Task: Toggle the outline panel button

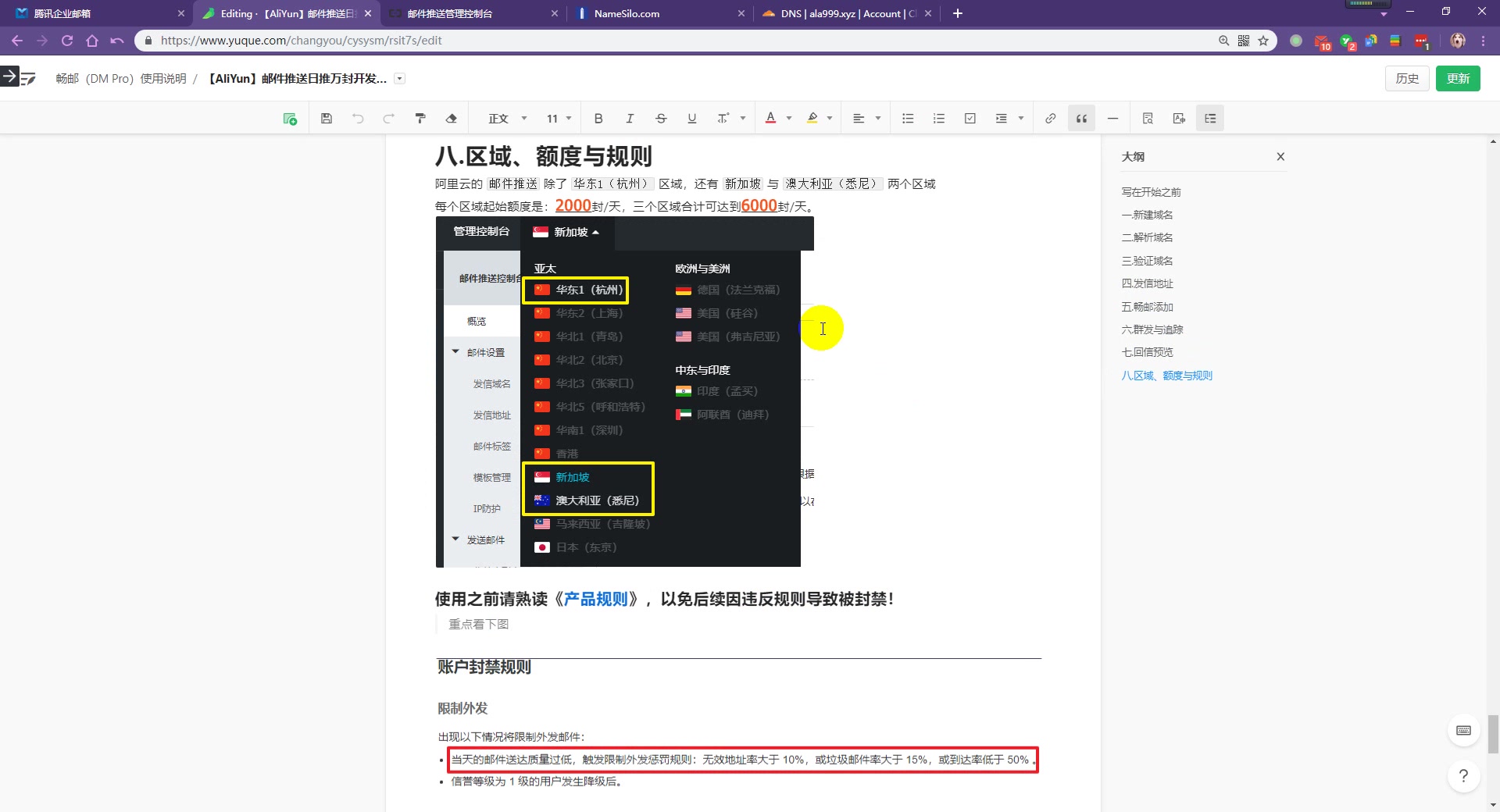Action: point(1210,119)
